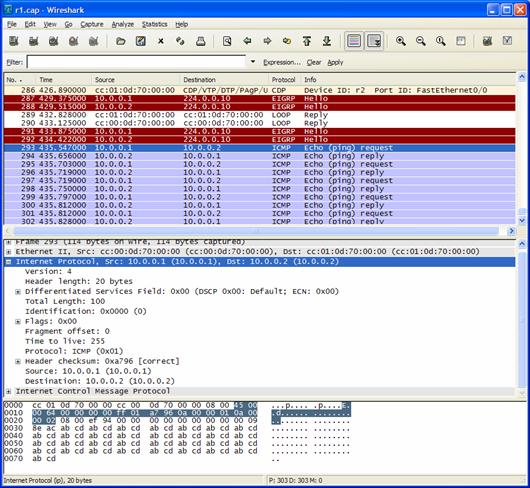Jump to last packet arrow icon
This screenshot has height=488, width=530.
[327, 41]
